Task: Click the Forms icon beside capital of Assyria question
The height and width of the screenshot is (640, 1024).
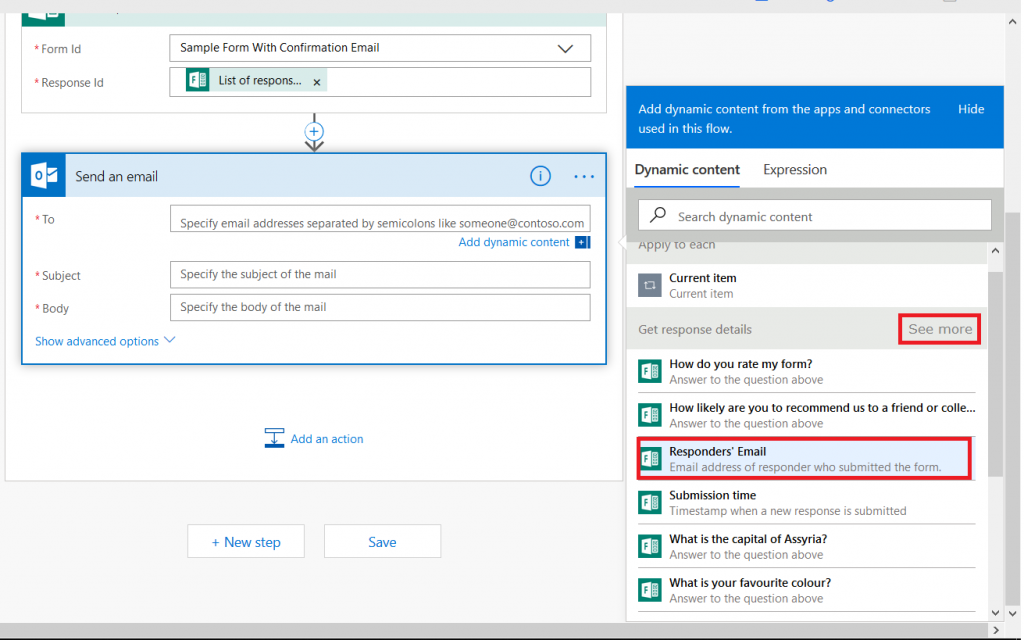Action: tap(649, 545)
